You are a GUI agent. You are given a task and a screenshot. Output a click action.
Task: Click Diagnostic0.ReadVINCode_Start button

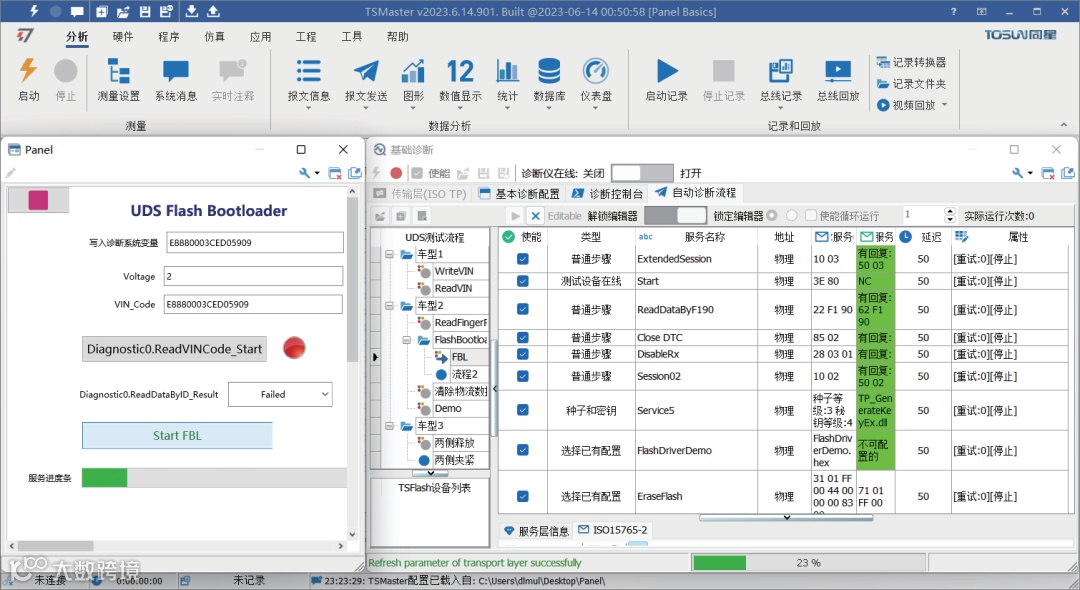click(x=174, y=349)
